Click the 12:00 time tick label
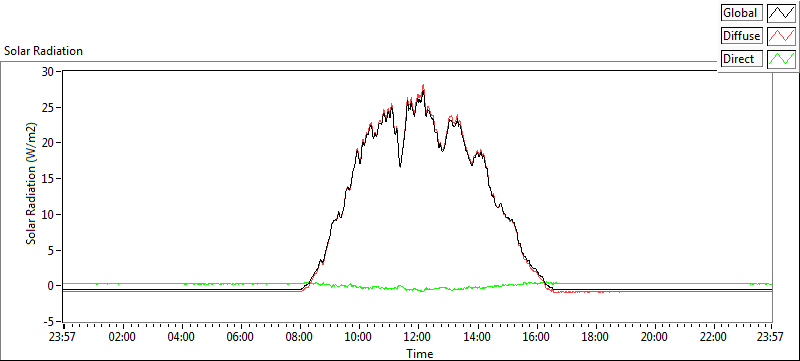Image resolution: width=800 pixels, height=361 pixels. point(418,337)
